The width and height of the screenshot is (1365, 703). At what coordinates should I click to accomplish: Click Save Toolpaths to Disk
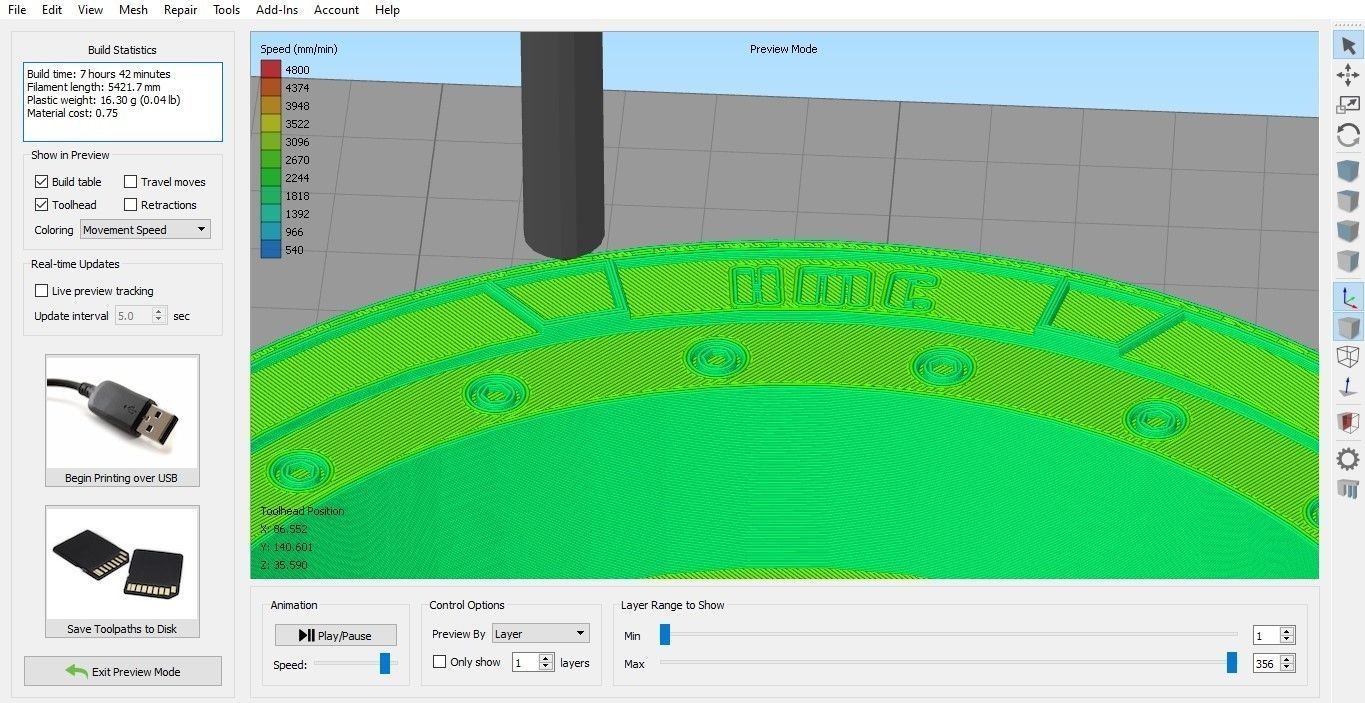tap(122, 571)
